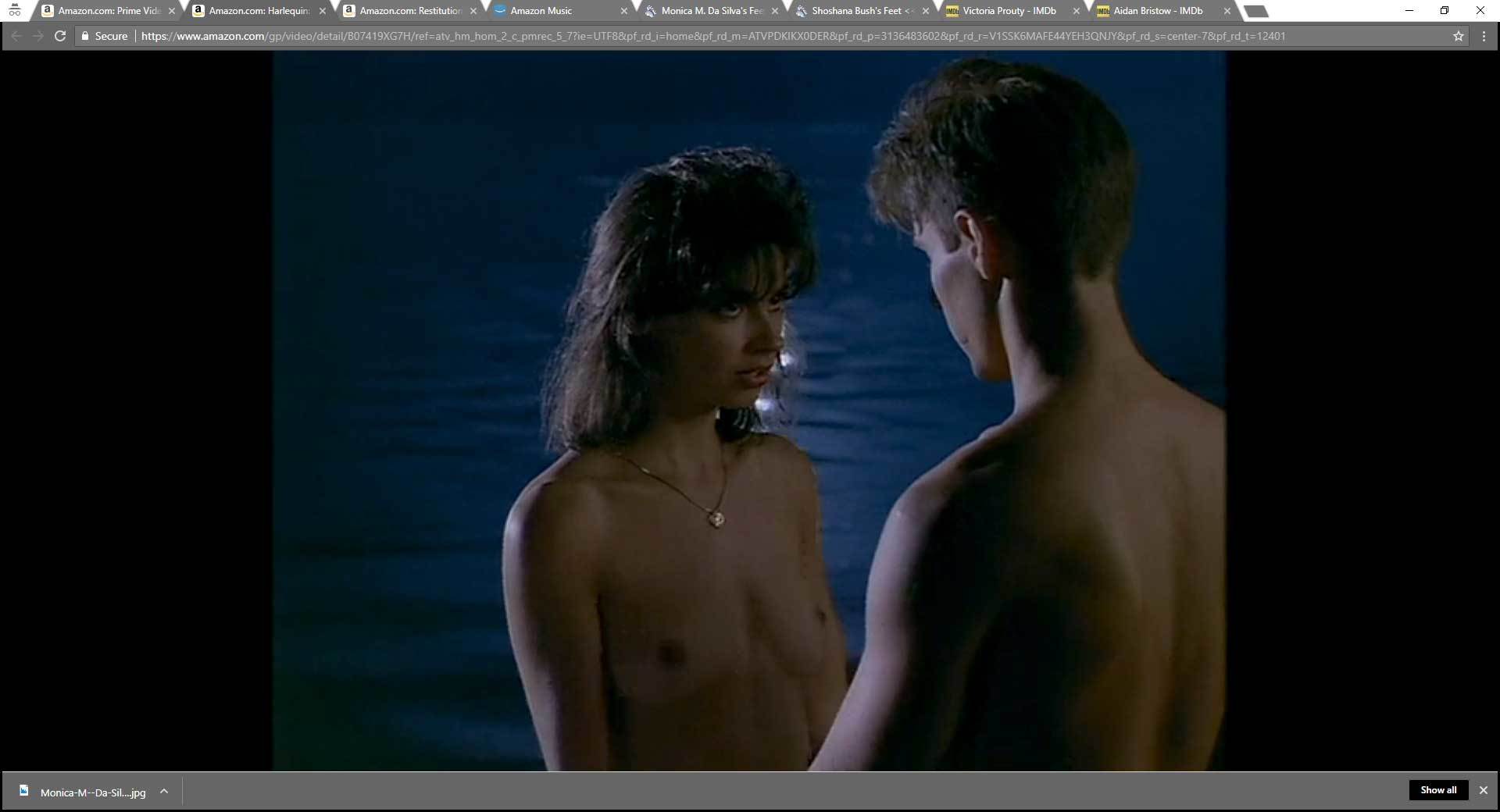
Task: View site info via the Secure lock icon
Action: tap(86, 36)
